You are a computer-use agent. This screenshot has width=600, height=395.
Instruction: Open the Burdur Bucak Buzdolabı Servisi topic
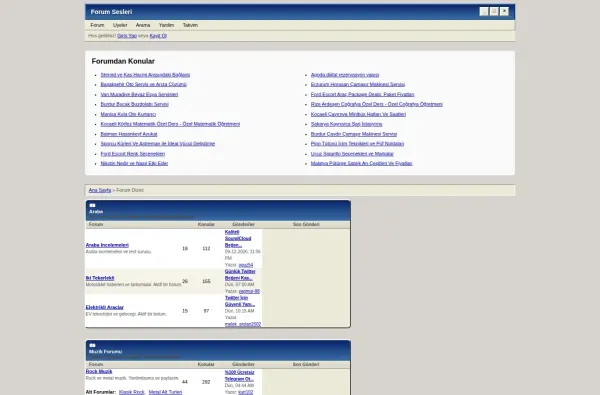(x=134, y=104)
